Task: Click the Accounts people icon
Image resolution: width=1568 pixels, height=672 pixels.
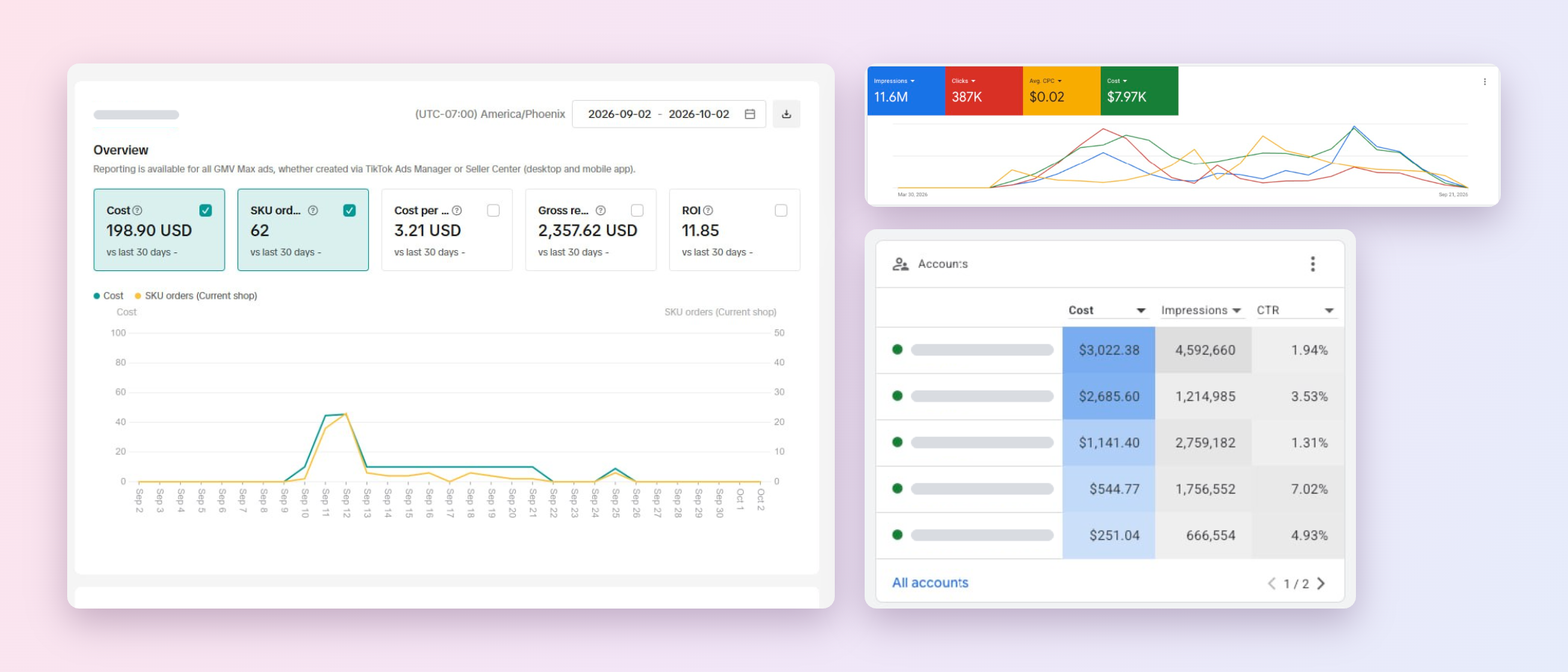Action: 900,264
